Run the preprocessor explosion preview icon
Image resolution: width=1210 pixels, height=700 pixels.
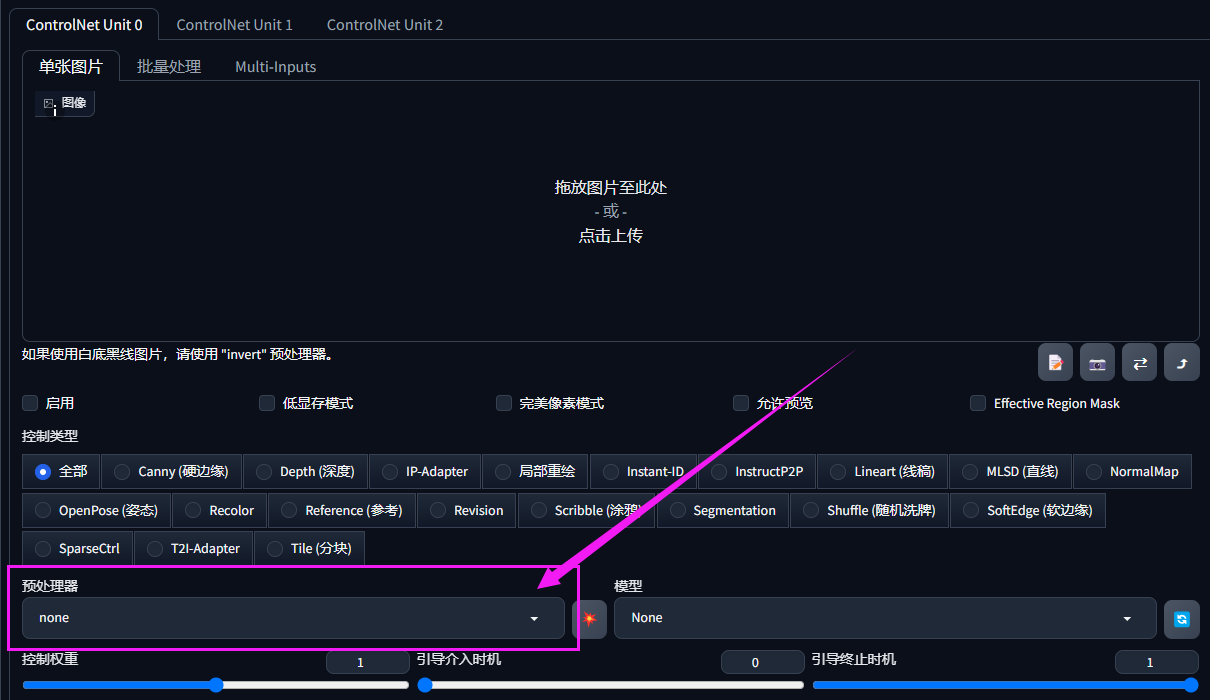click(589, 618)
